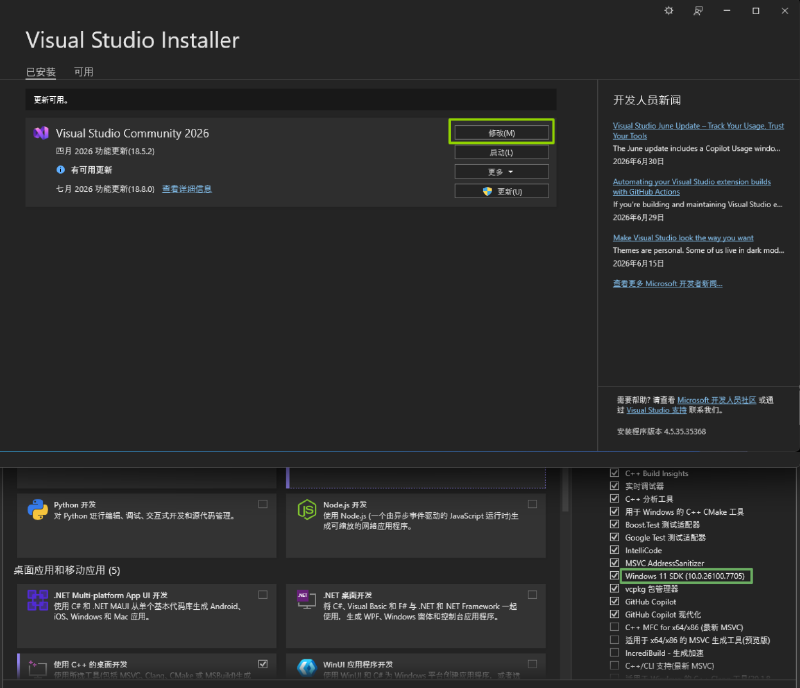Open the 更多 dropdown menu
This screenshot has height=688, width=800.
pos(502,172)
